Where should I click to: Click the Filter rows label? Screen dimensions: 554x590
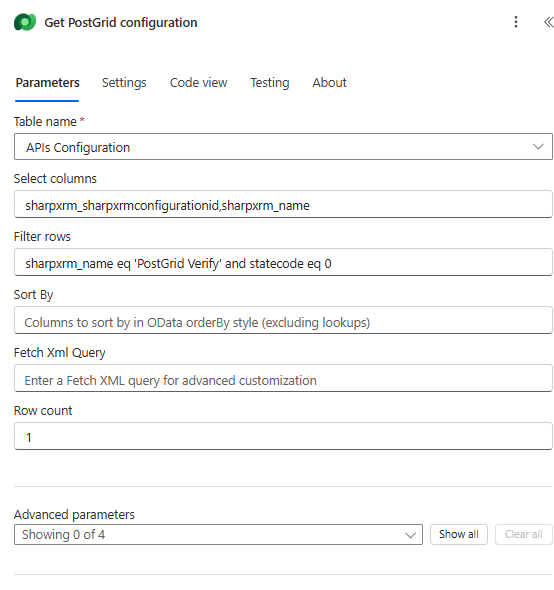42,237
